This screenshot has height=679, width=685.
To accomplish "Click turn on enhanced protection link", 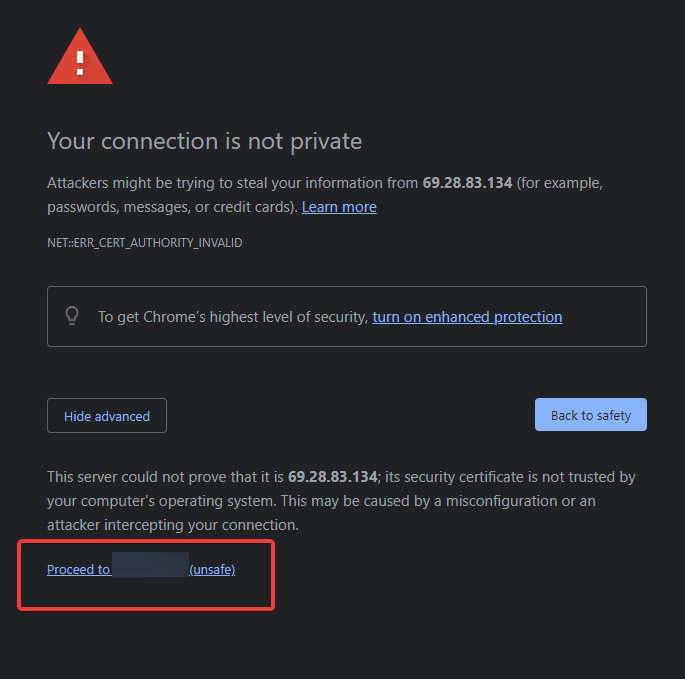I will click(467, 317).
